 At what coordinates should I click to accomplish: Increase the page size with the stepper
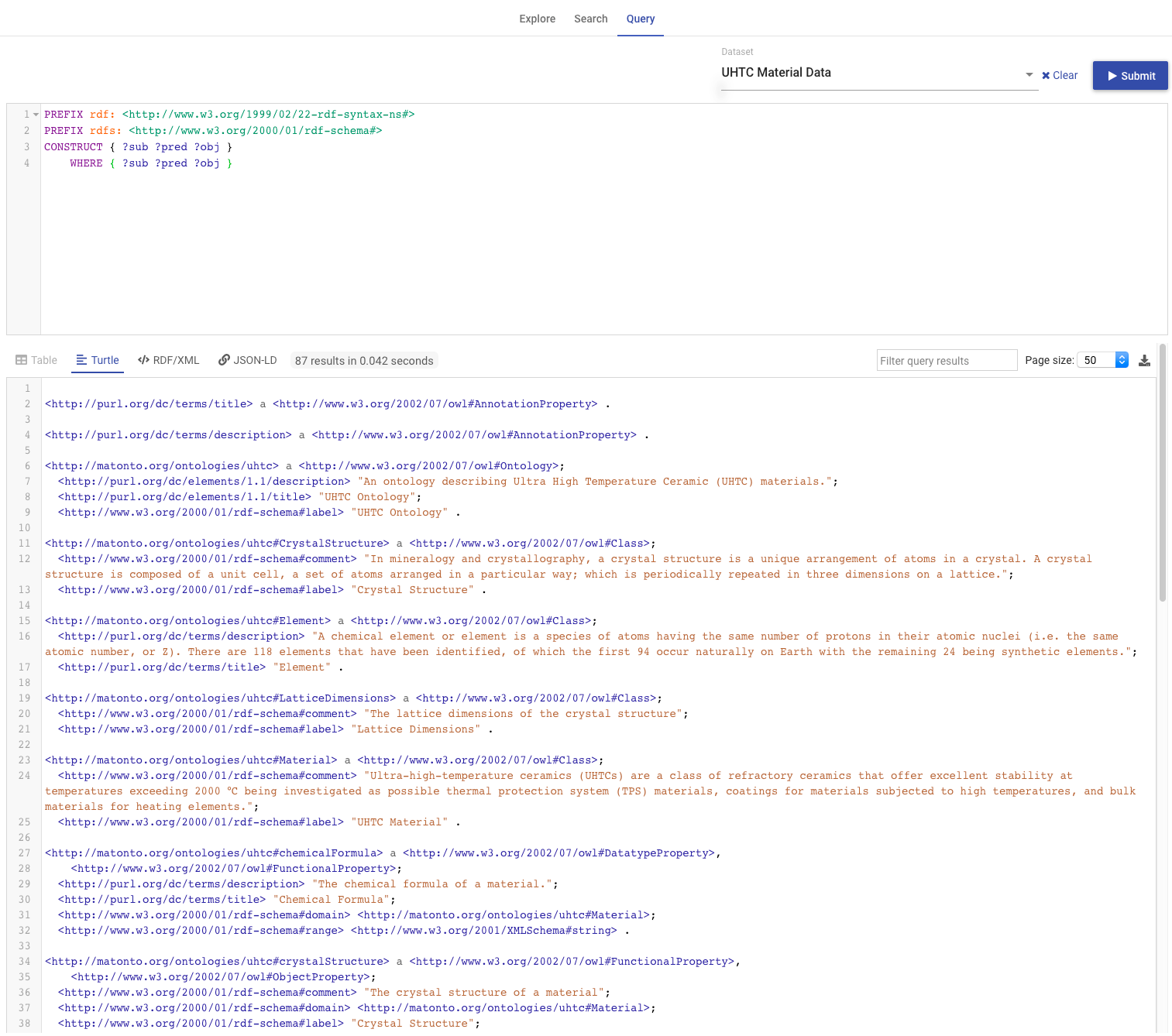click(1122, 356)
